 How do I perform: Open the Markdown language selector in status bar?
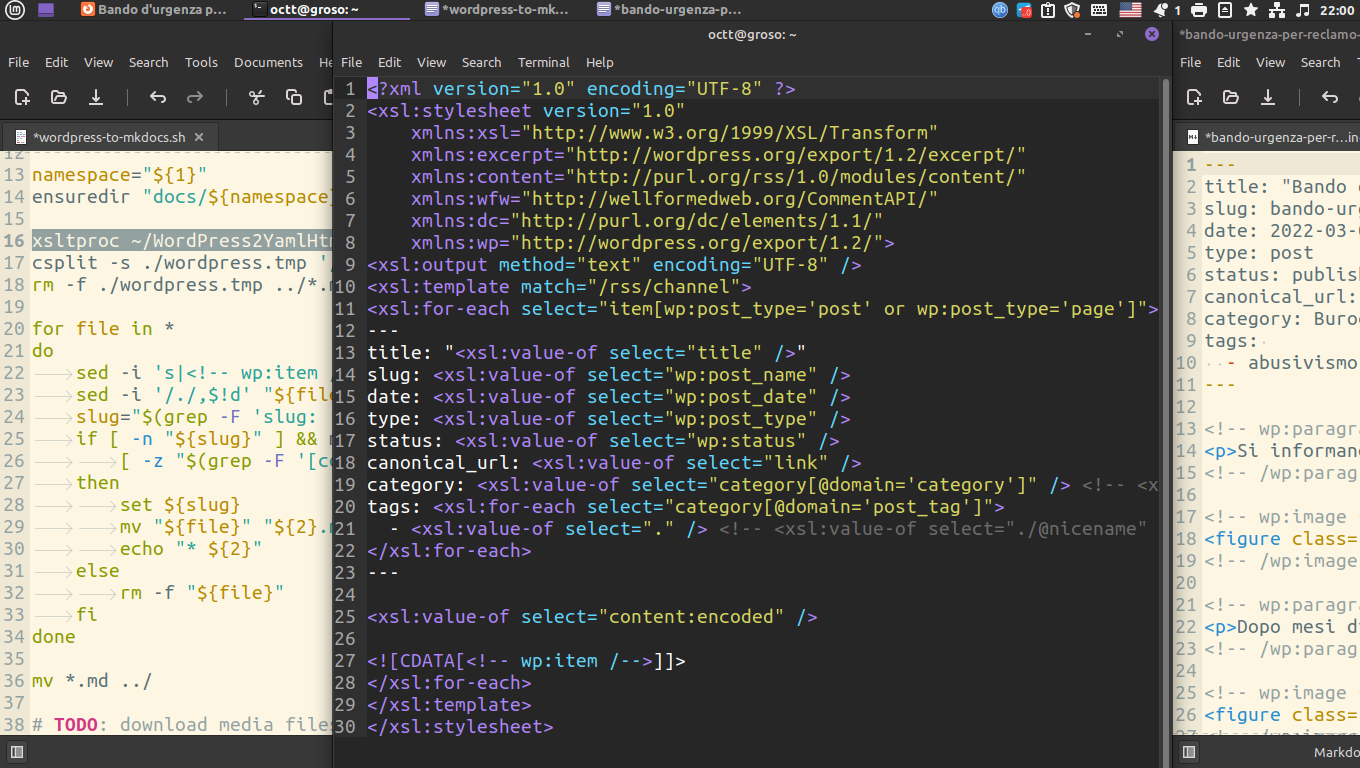1336,752
